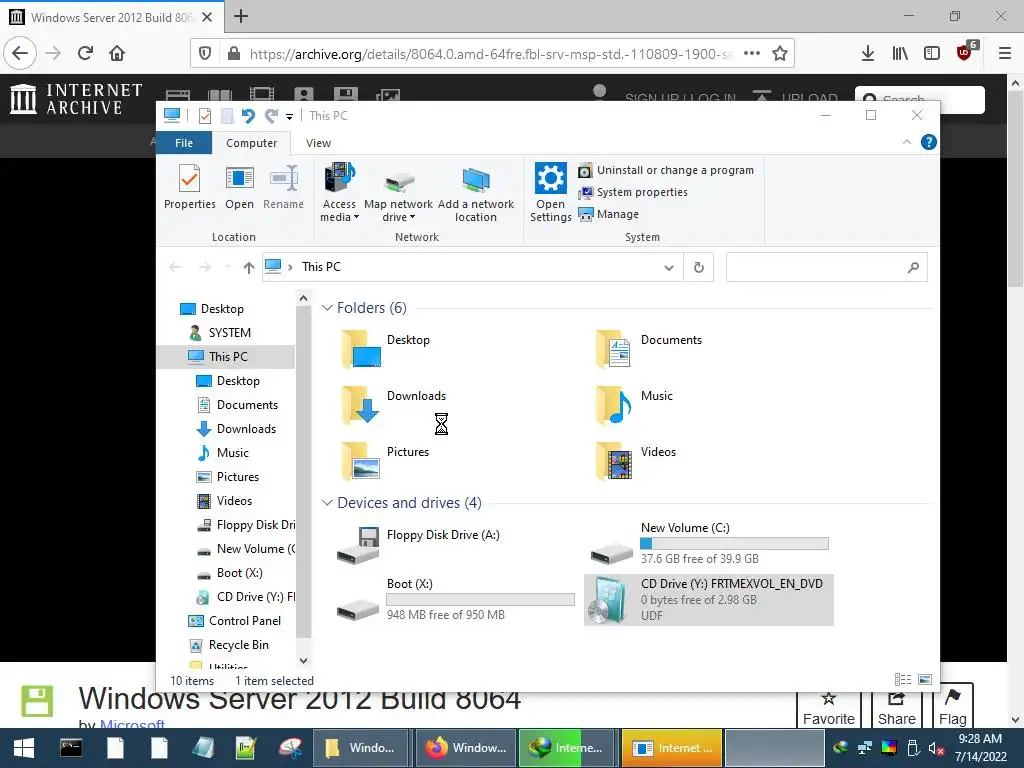Click the Firefox URL address field
1024x768 pixels.
[x=490, y=54]
